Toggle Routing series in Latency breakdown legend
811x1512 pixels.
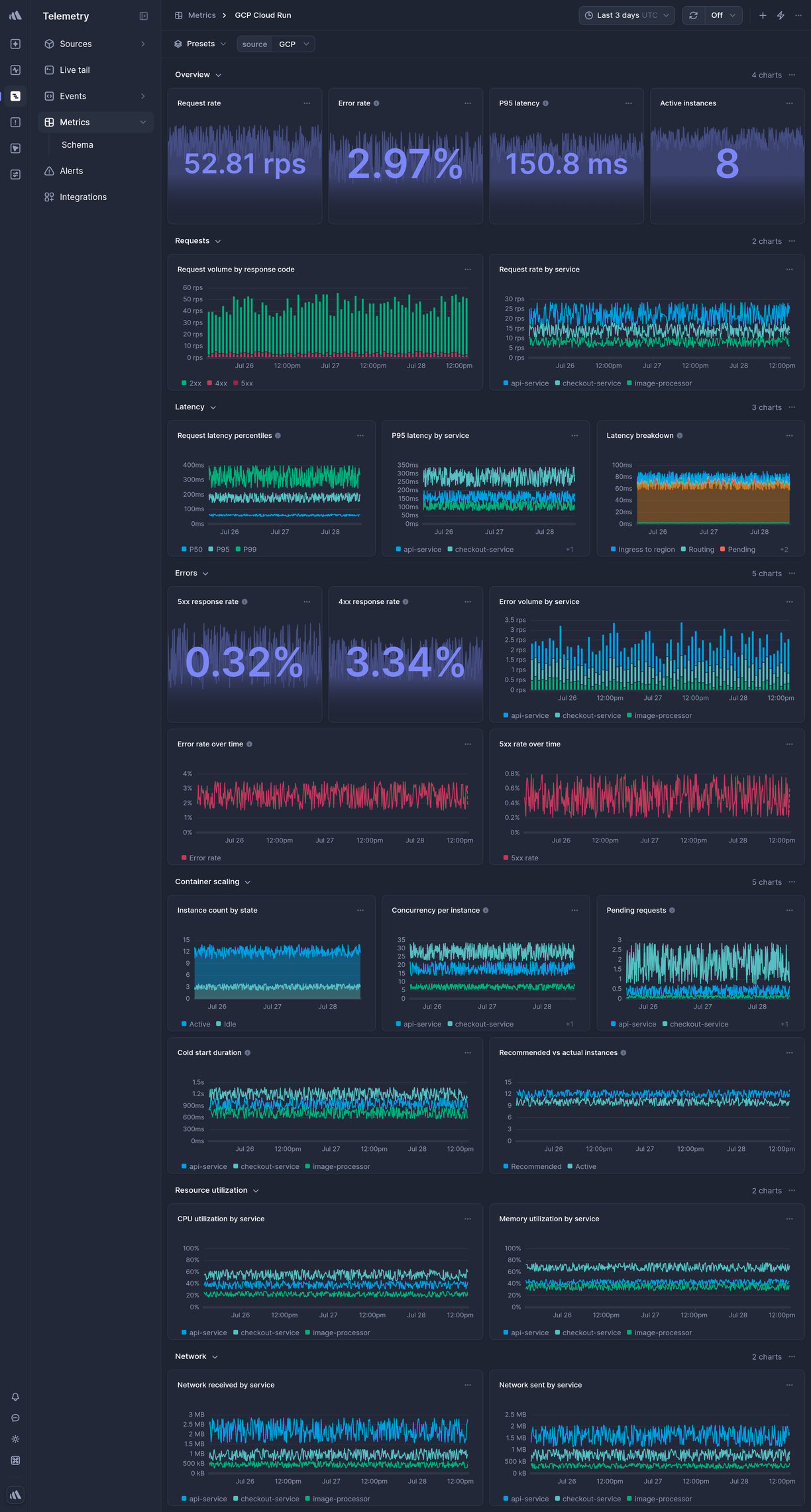[698, 550]
